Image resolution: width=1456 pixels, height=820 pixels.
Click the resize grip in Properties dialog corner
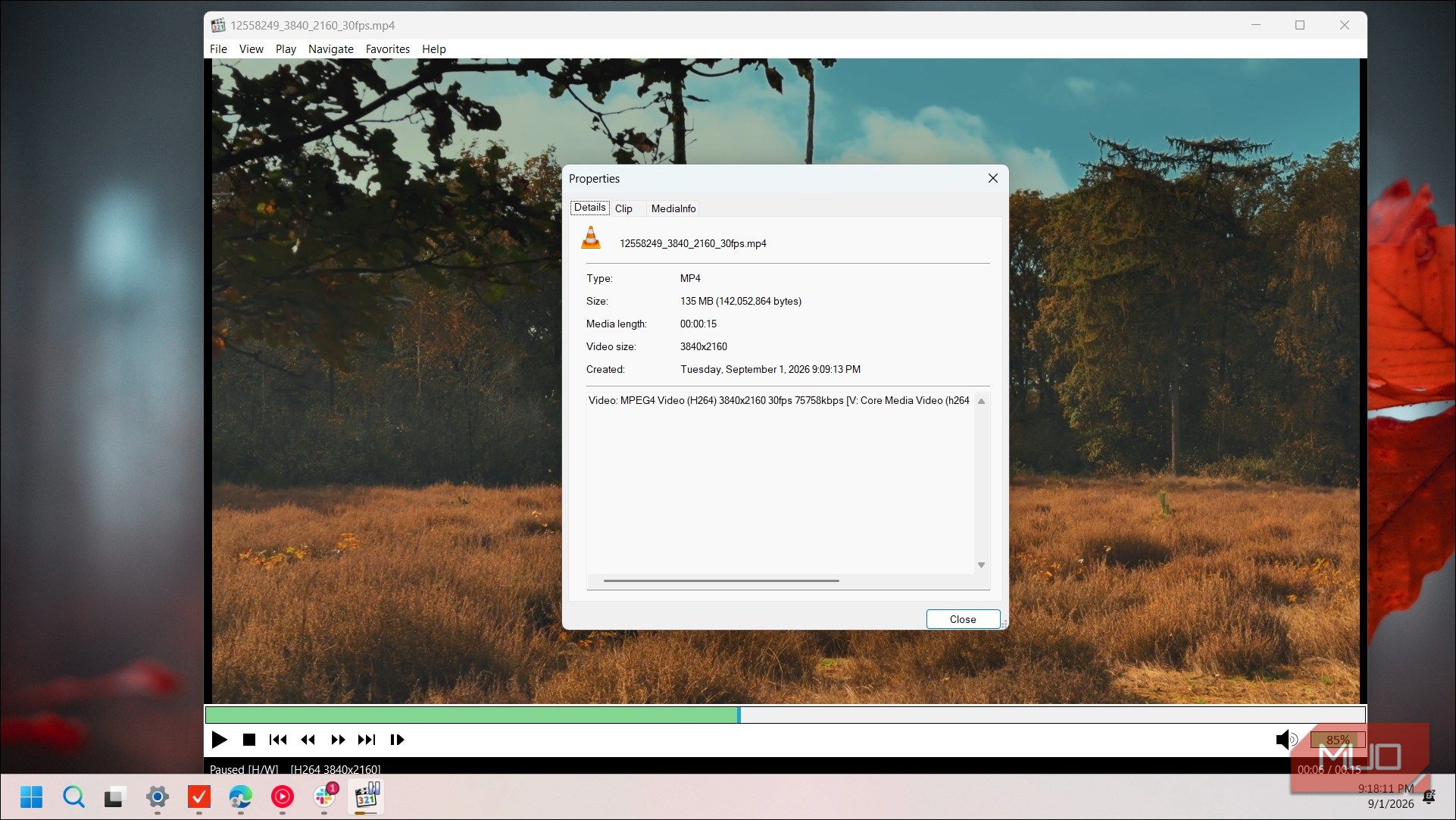pyautogui.click(x=1004, y=624)
